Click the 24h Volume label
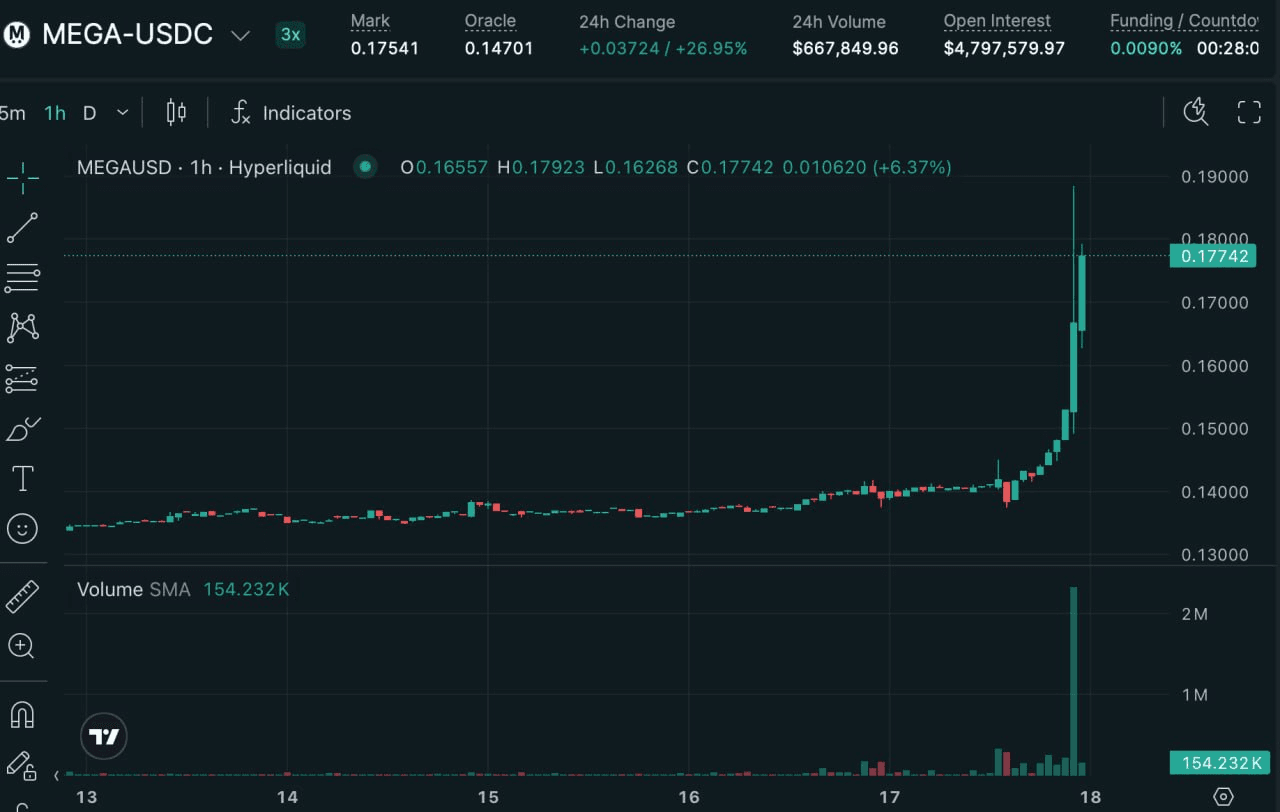Image resolution: width=1280 pixels, height=812 pixels. click(x=839, y=21)
